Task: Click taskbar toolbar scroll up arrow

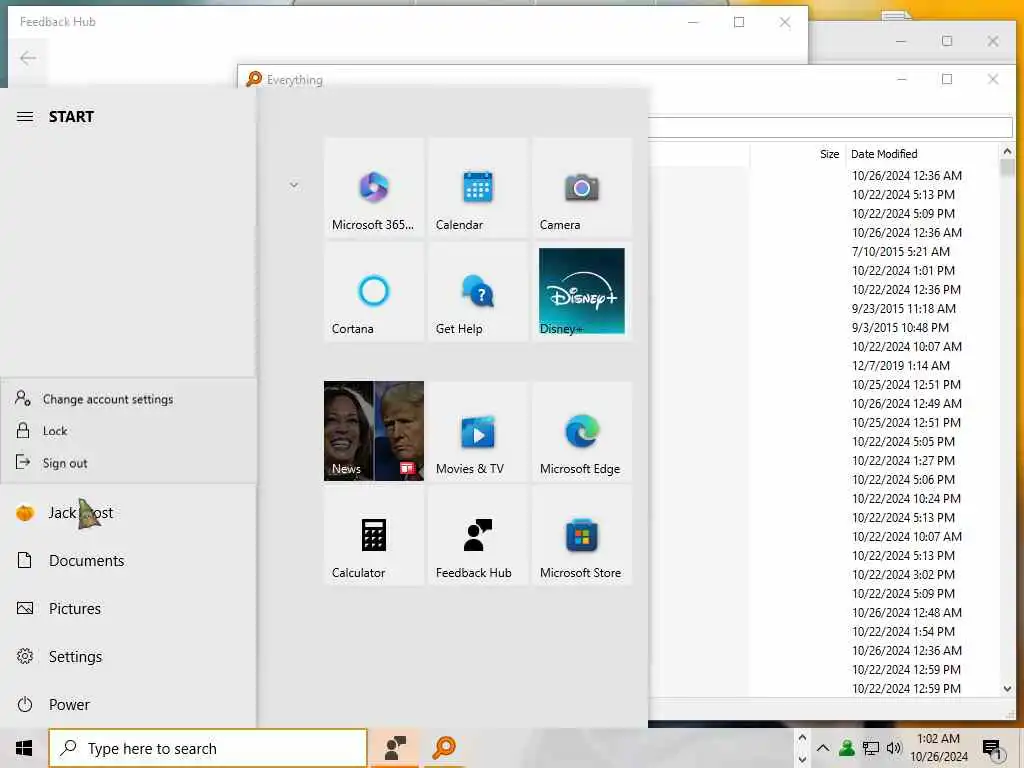Action: pos(802,738)
